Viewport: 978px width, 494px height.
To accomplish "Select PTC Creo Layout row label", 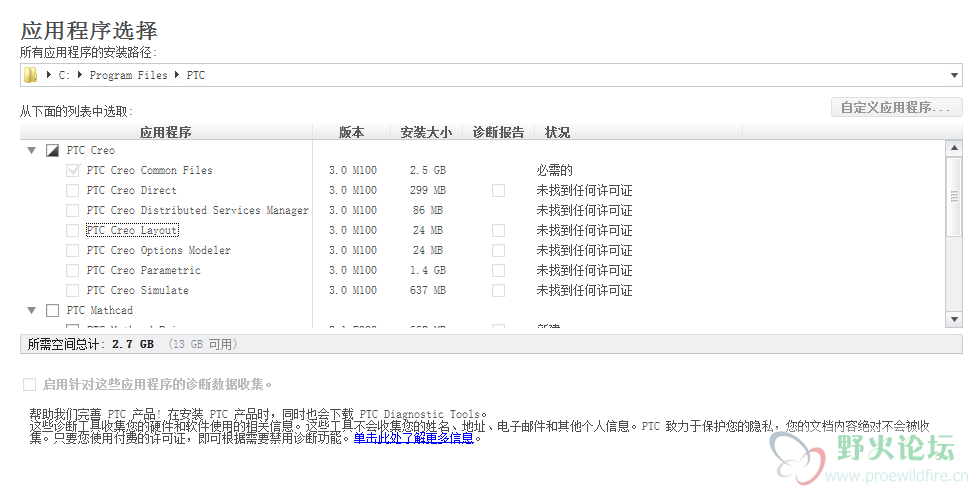I will [132, 230].
